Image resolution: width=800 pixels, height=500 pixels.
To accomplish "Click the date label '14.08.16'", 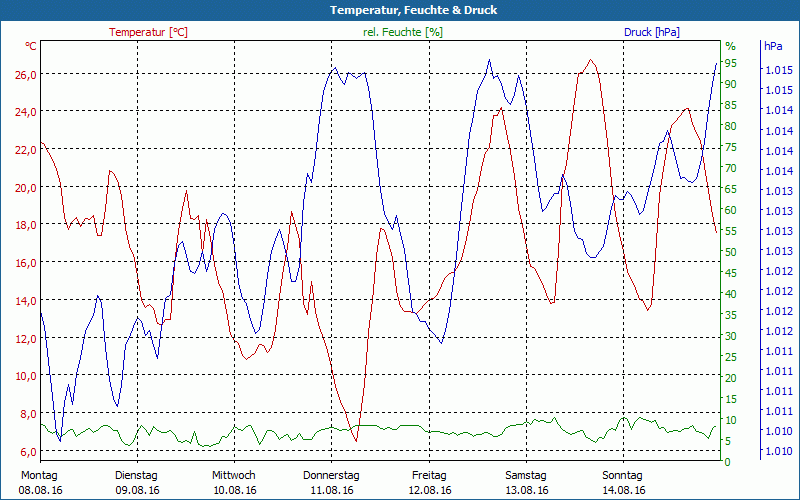I will [x=622, y=490].
